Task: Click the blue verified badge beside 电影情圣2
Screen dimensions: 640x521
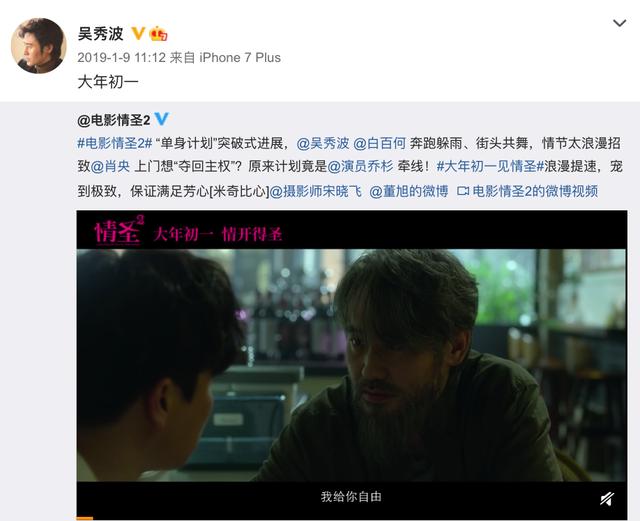Action: 162,119
